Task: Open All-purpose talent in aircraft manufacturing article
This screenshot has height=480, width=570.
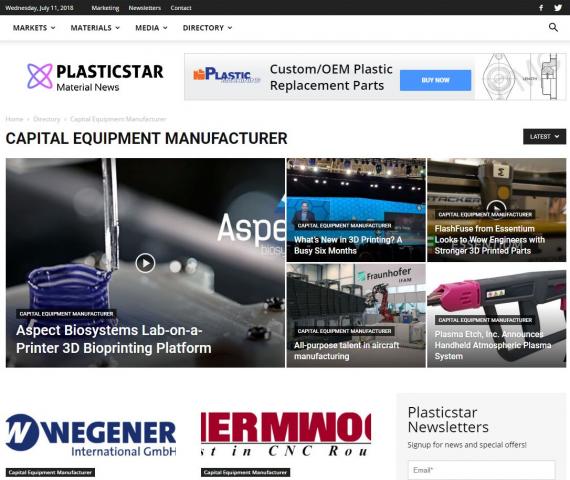Action: point(346,351)
